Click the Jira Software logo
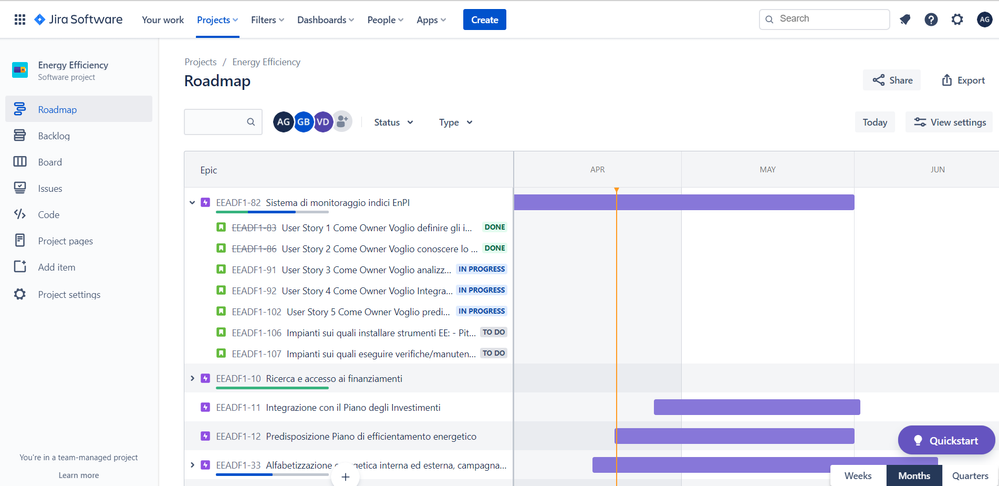This screenshot has width=999, height=486. [x=78, y=20]
